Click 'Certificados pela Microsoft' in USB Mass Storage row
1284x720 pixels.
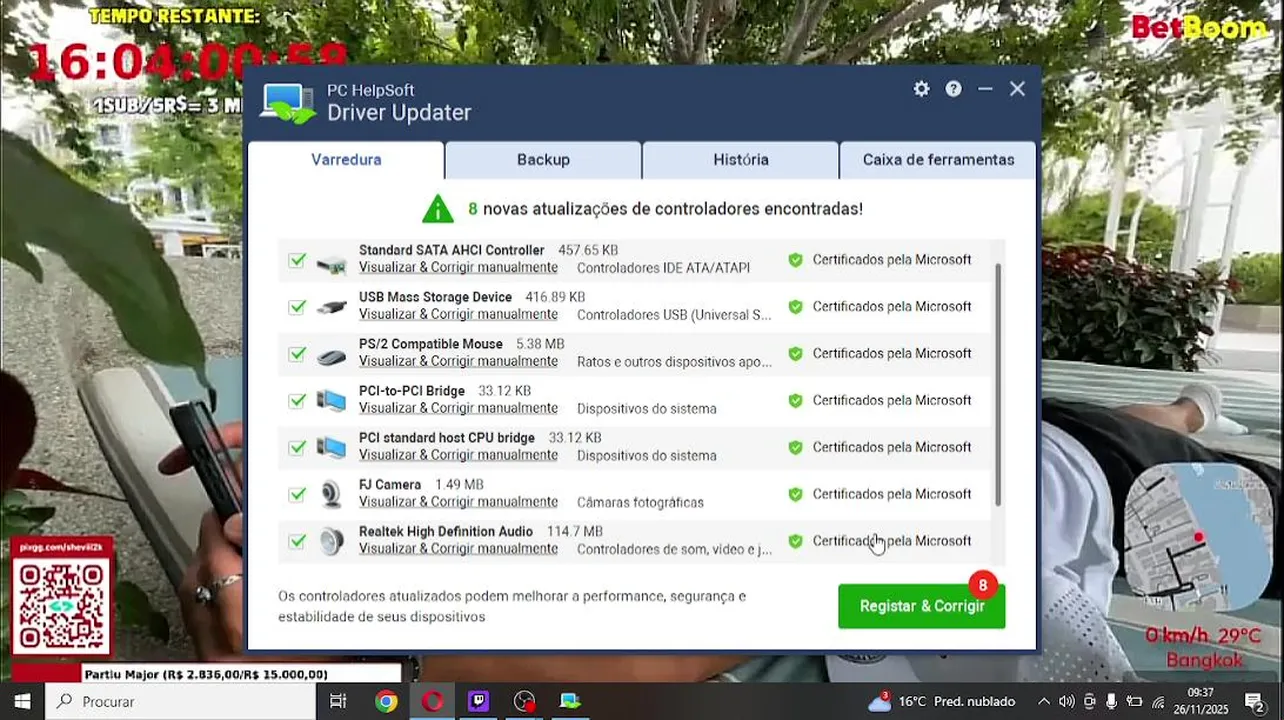pos(892,307)
